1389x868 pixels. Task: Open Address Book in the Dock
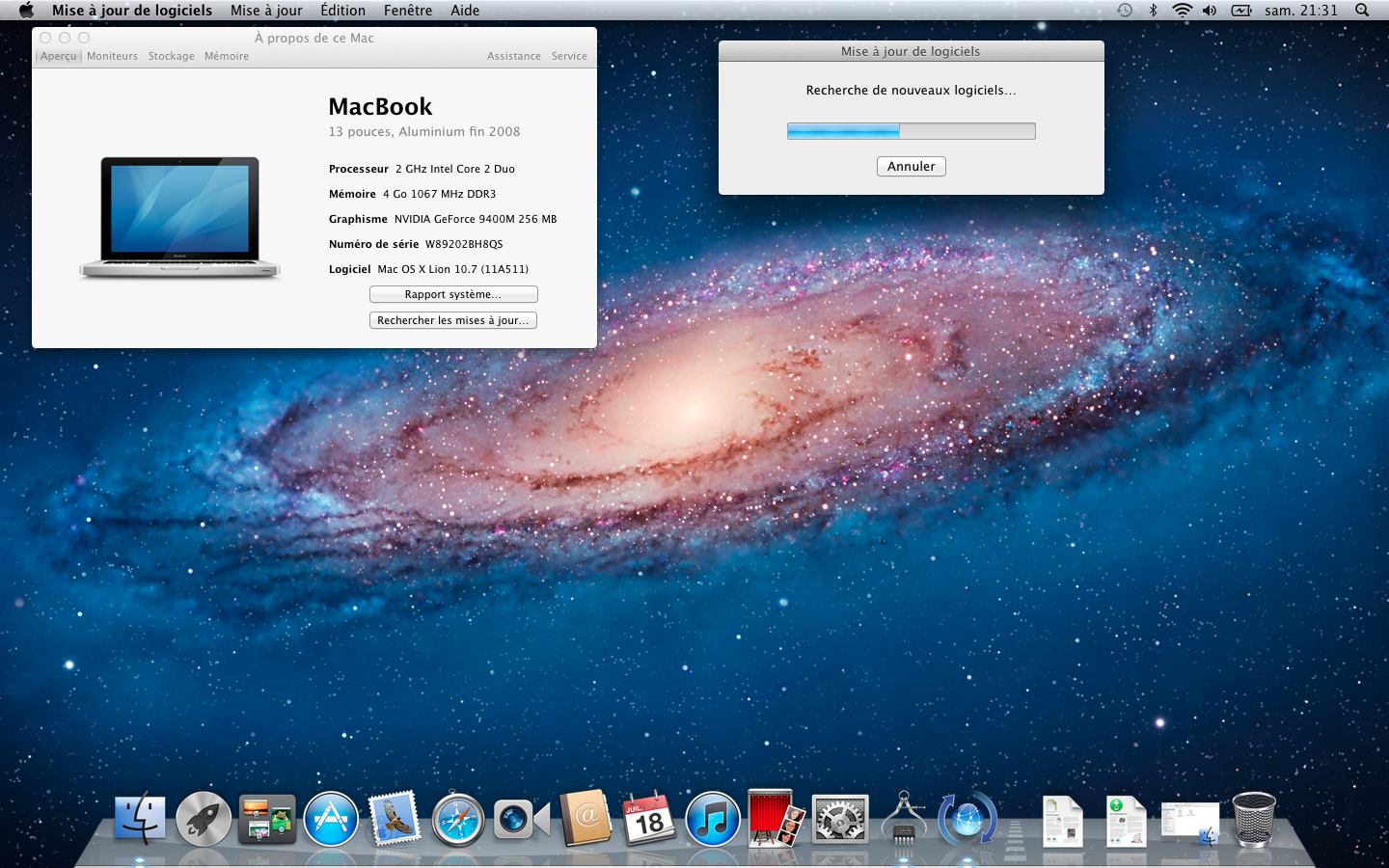[x=586, y=819]
